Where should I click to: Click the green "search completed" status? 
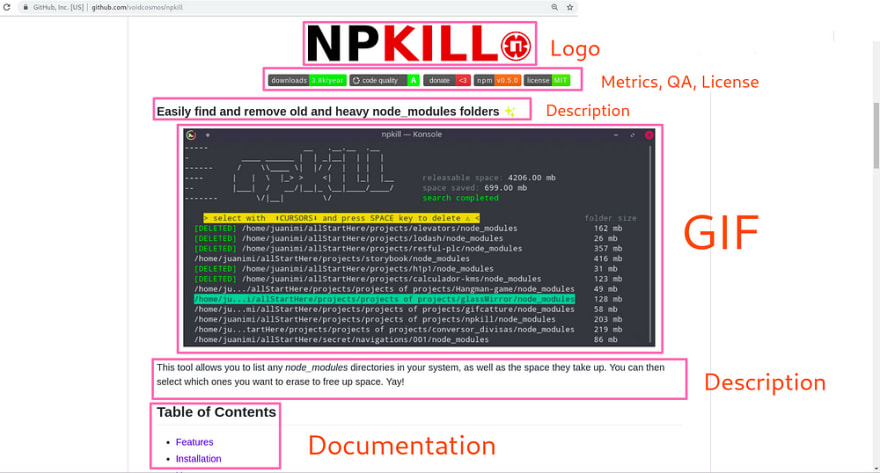tap(460, 198)
